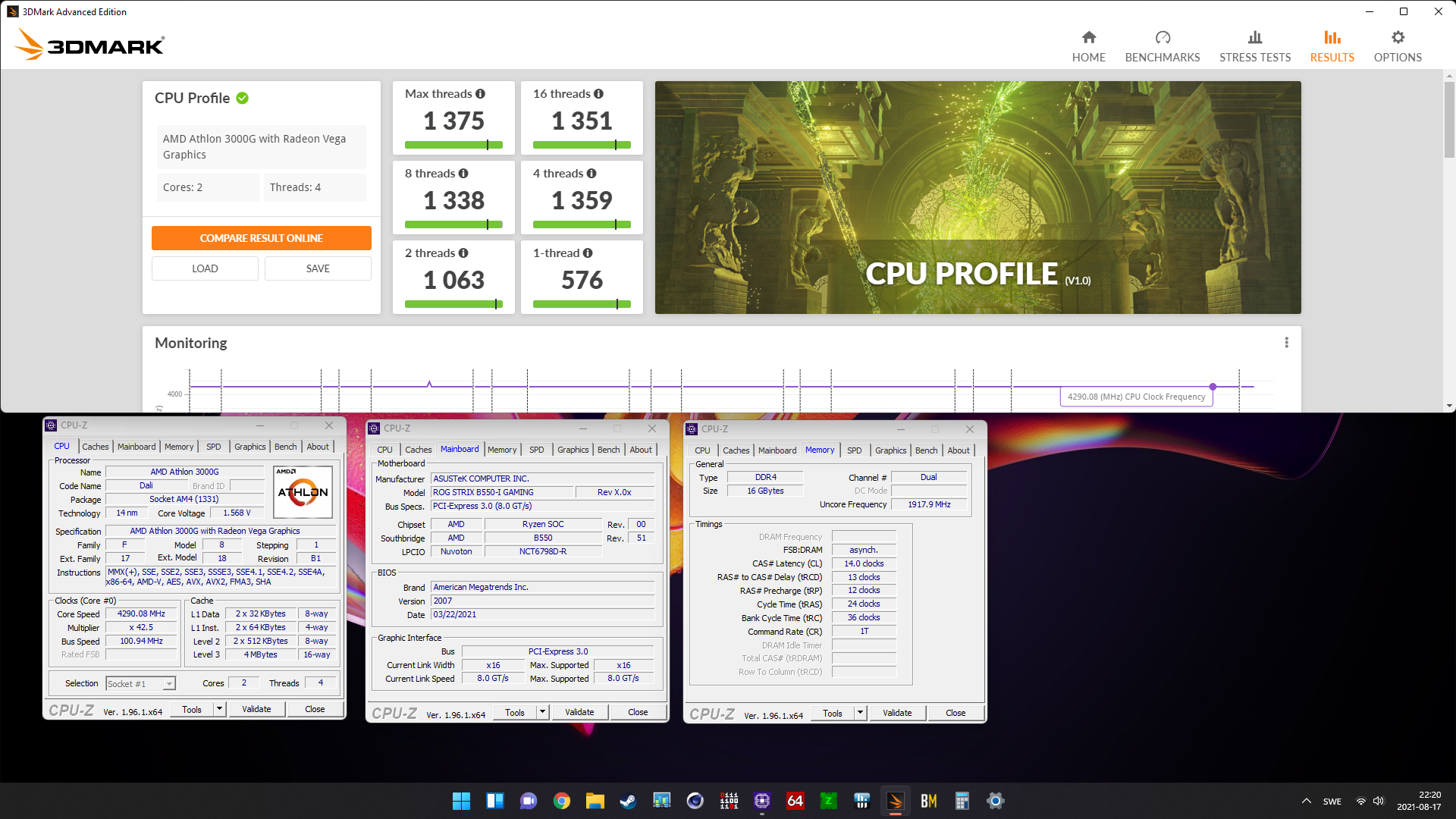Open the Benchmarks gauge icon
This screenshot has width=1456, height=819.
(x=1163, y=37)
